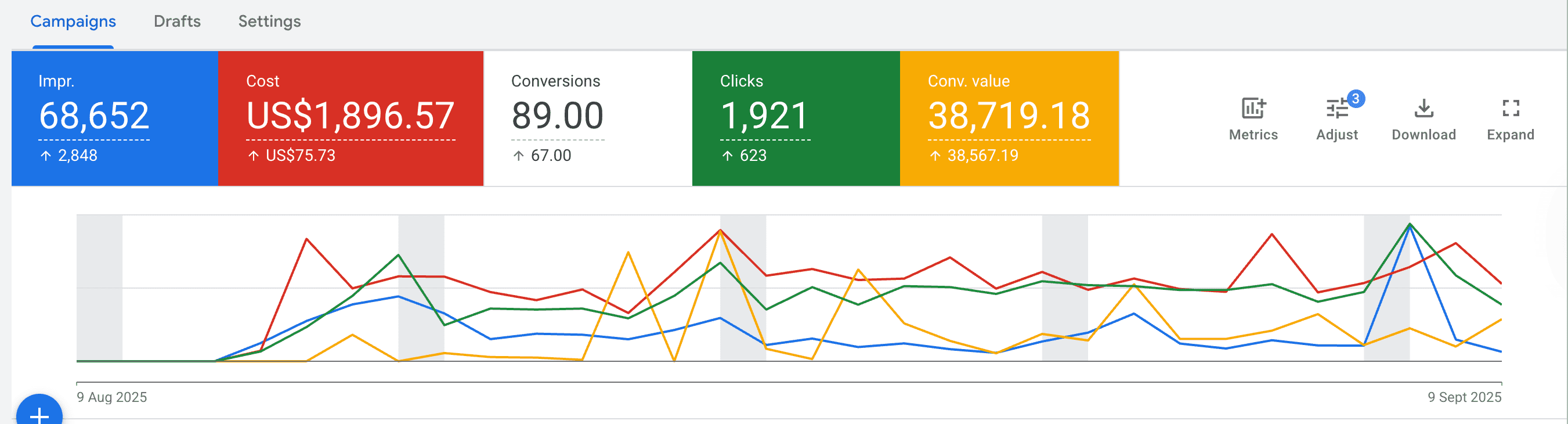Open the 68,652 impressions value dropdown
Screen dimensions: 1568x424
(x=94, y=116)
